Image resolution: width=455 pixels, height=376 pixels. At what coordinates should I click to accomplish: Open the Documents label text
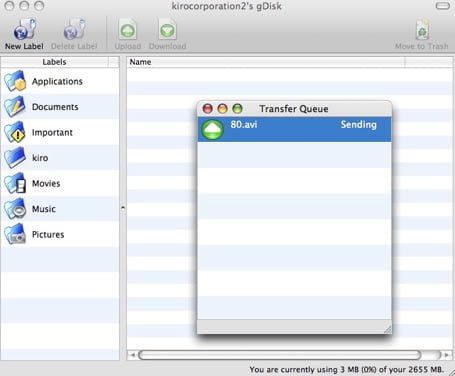coord(55,107)
